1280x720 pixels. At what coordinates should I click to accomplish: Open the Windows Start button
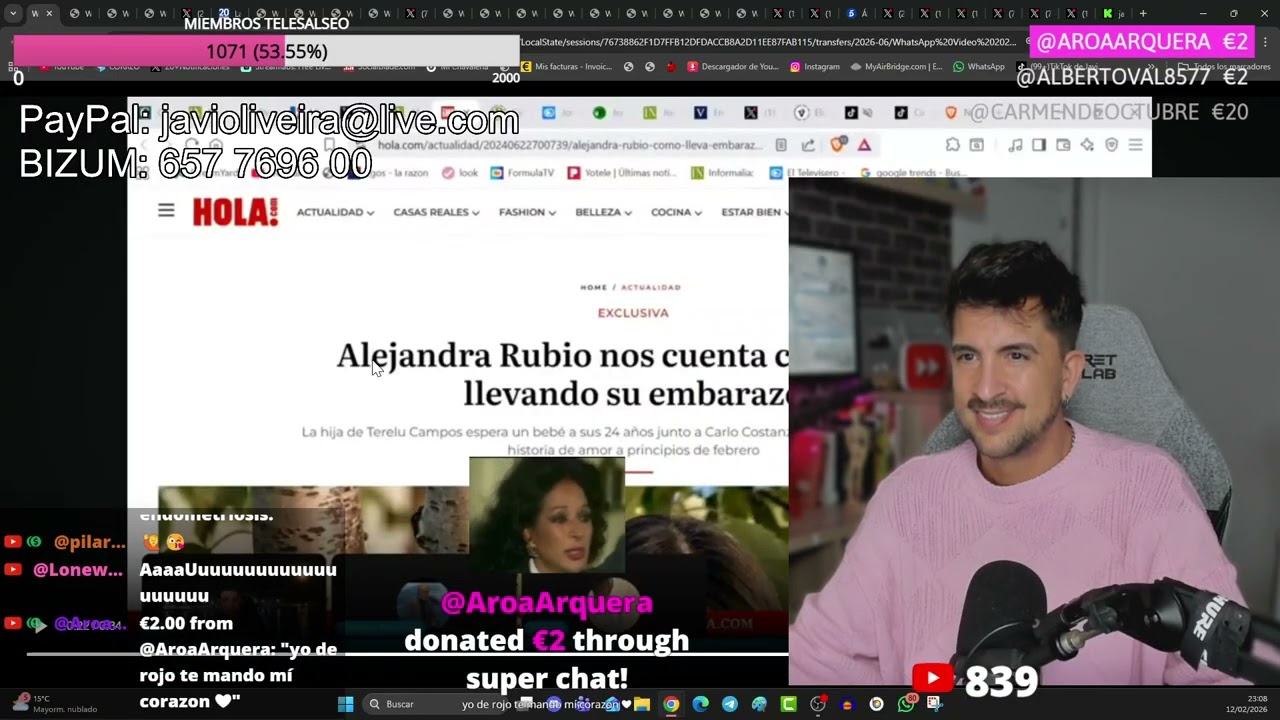click(x=346, y=704)
